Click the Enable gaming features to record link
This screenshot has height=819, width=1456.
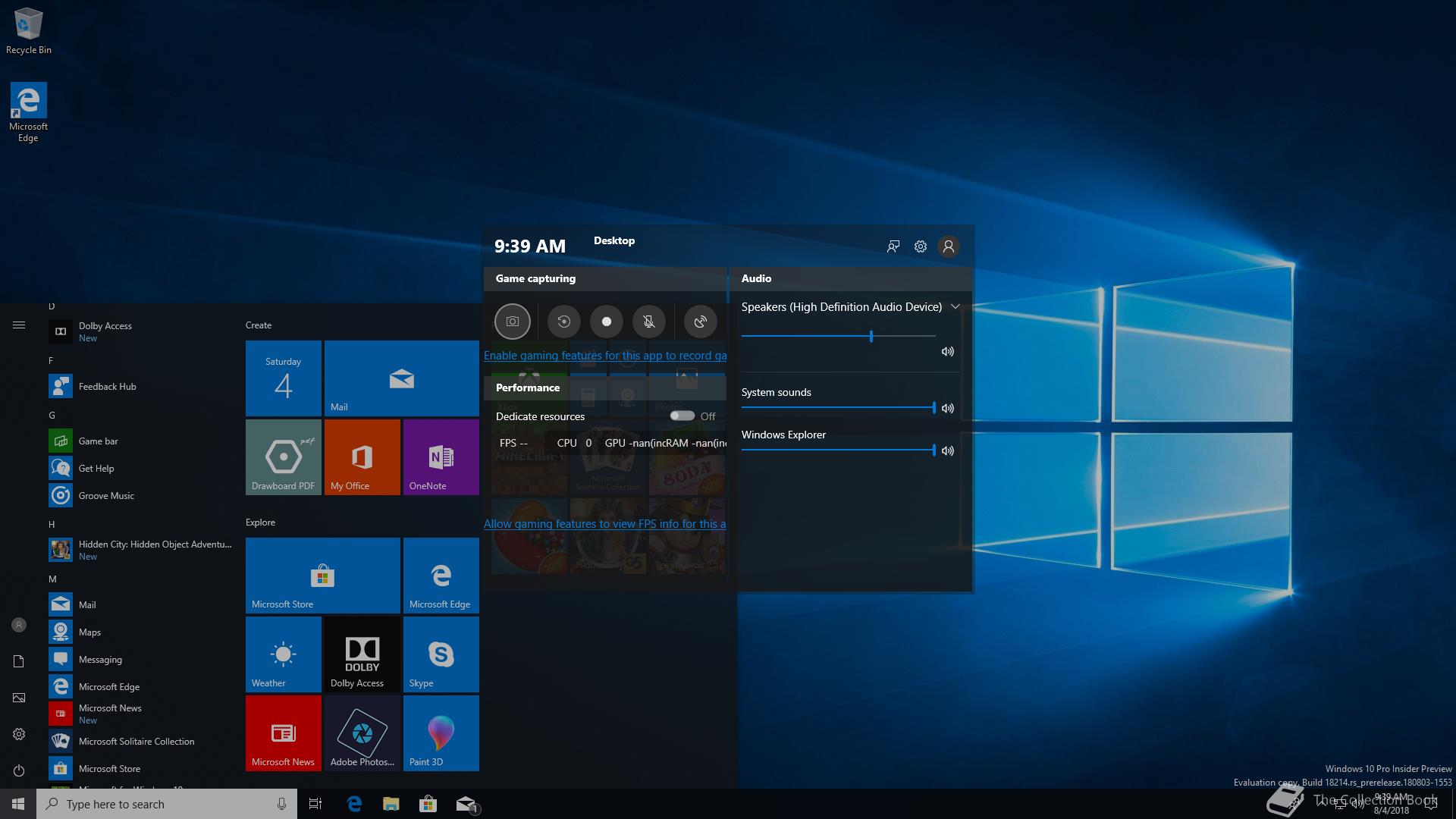click(x=605, y=355)
